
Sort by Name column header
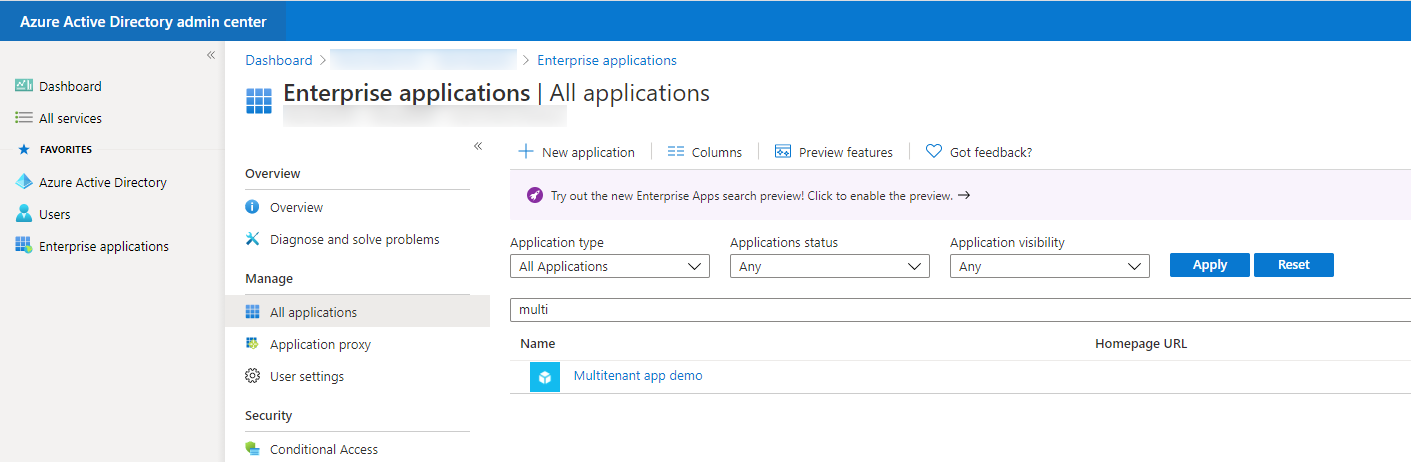click(x=538, y=344)
